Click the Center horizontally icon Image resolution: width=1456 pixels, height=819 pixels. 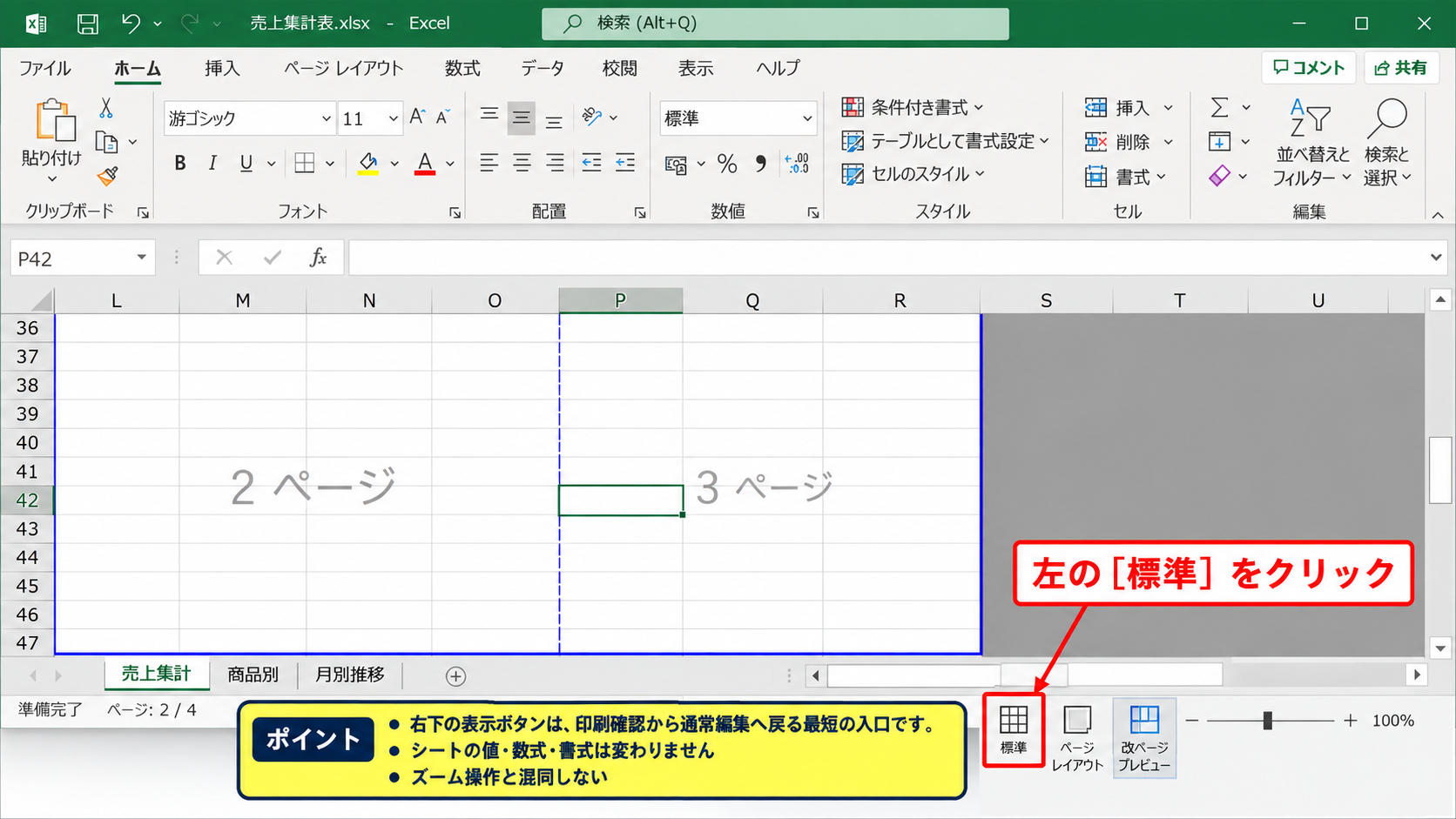coord(522,163)
